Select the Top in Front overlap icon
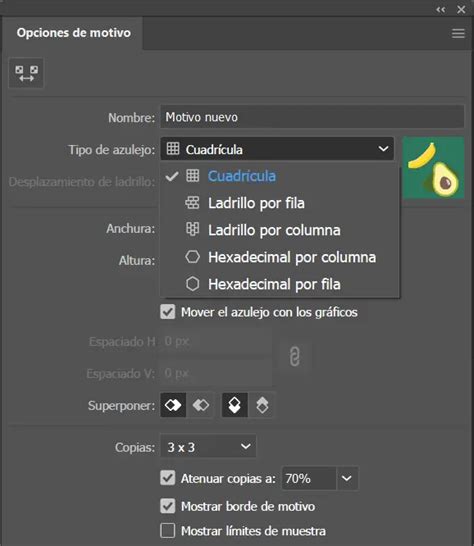The width and height of the screenshot is (474, 546). coord(235,405)
